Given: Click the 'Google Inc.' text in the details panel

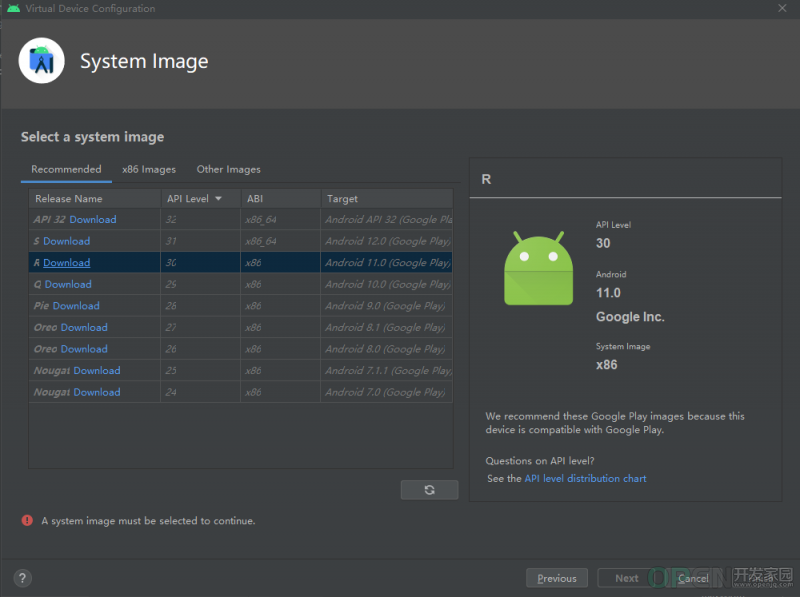Looking at the screenshot, I should (x=630, y=317).
